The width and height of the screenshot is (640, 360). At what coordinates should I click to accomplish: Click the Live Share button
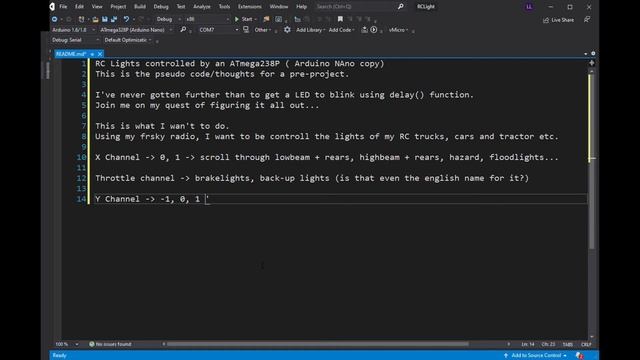558,20
